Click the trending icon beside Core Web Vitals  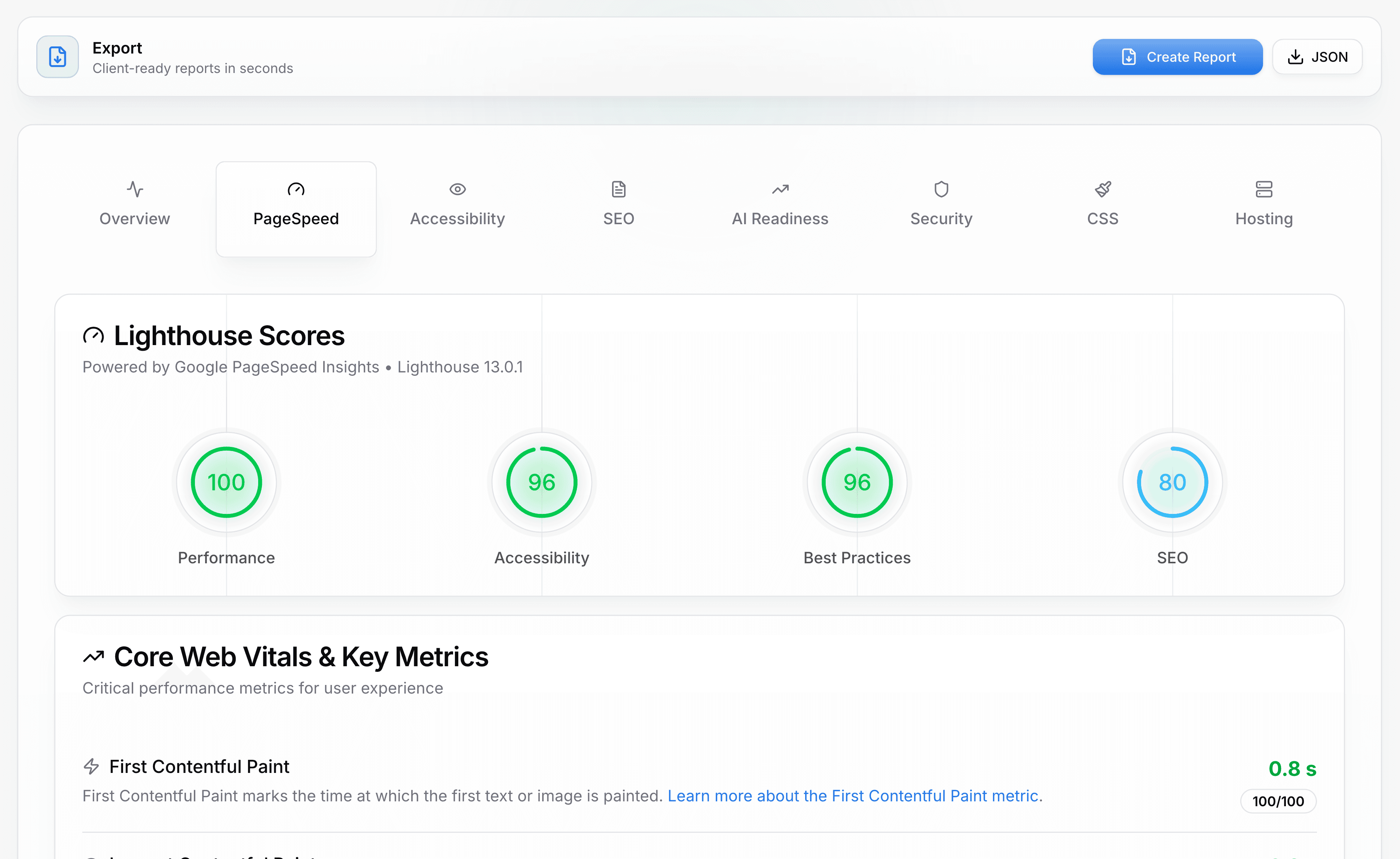click(x=94, y=657)
